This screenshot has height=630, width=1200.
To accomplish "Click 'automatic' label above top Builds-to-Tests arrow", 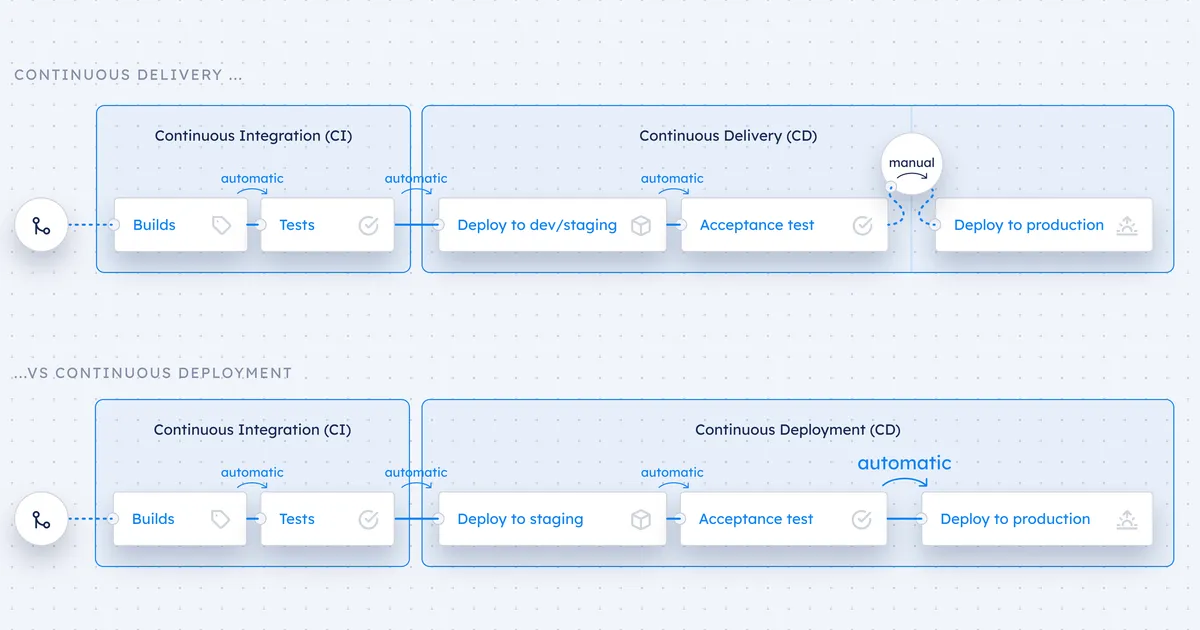I will (x=252, y=178).
